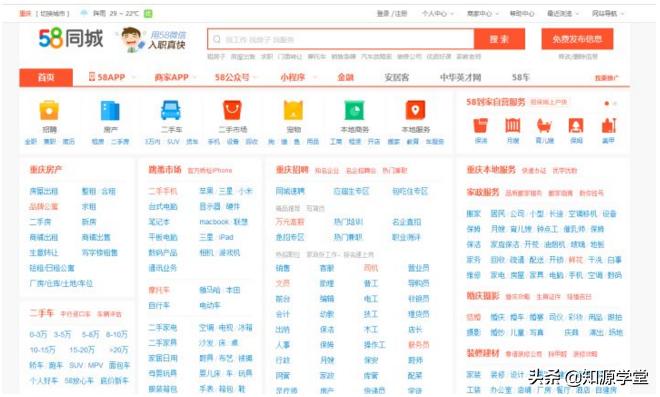Select the 保姆 home service icon
The width and height of the screenshot is (660, 397).
pos(576,125)
